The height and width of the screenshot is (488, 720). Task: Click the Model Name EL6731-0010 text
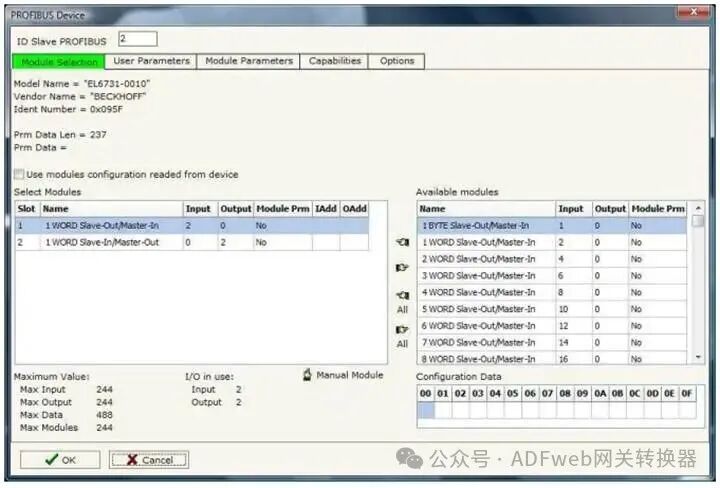click(x=82, y=84)
